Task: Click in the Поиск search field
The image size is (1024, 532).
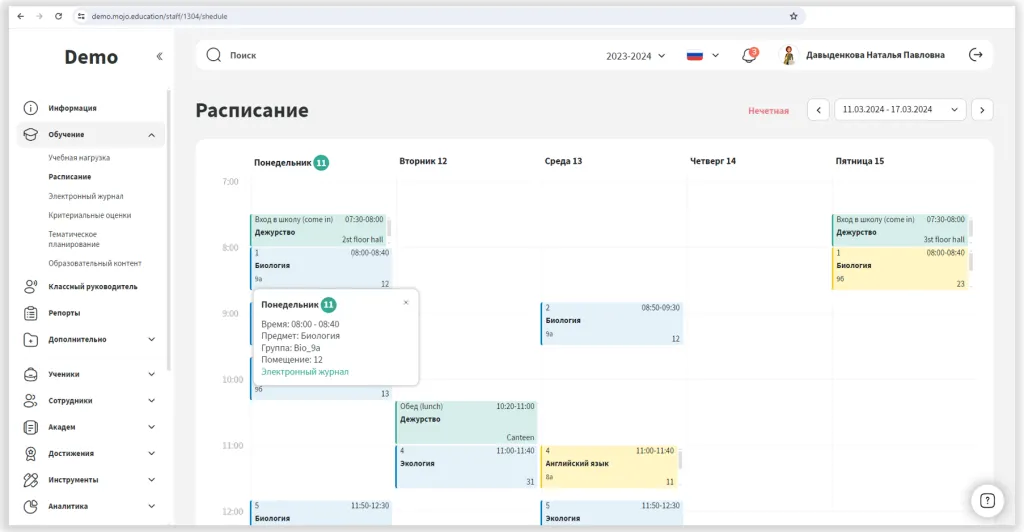Action: [x=400, y=56]
